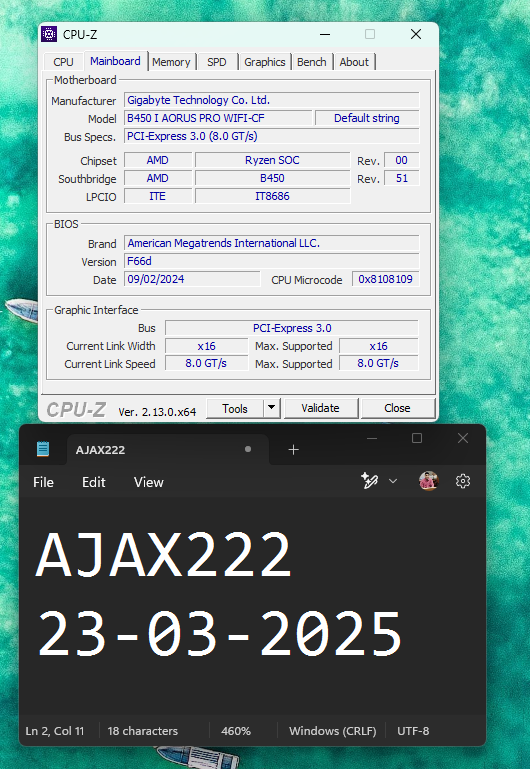Click the 23-03-2025 text line in Notepad
The image size is (530, 769).
pyautogui.click(x=219, y=633)
